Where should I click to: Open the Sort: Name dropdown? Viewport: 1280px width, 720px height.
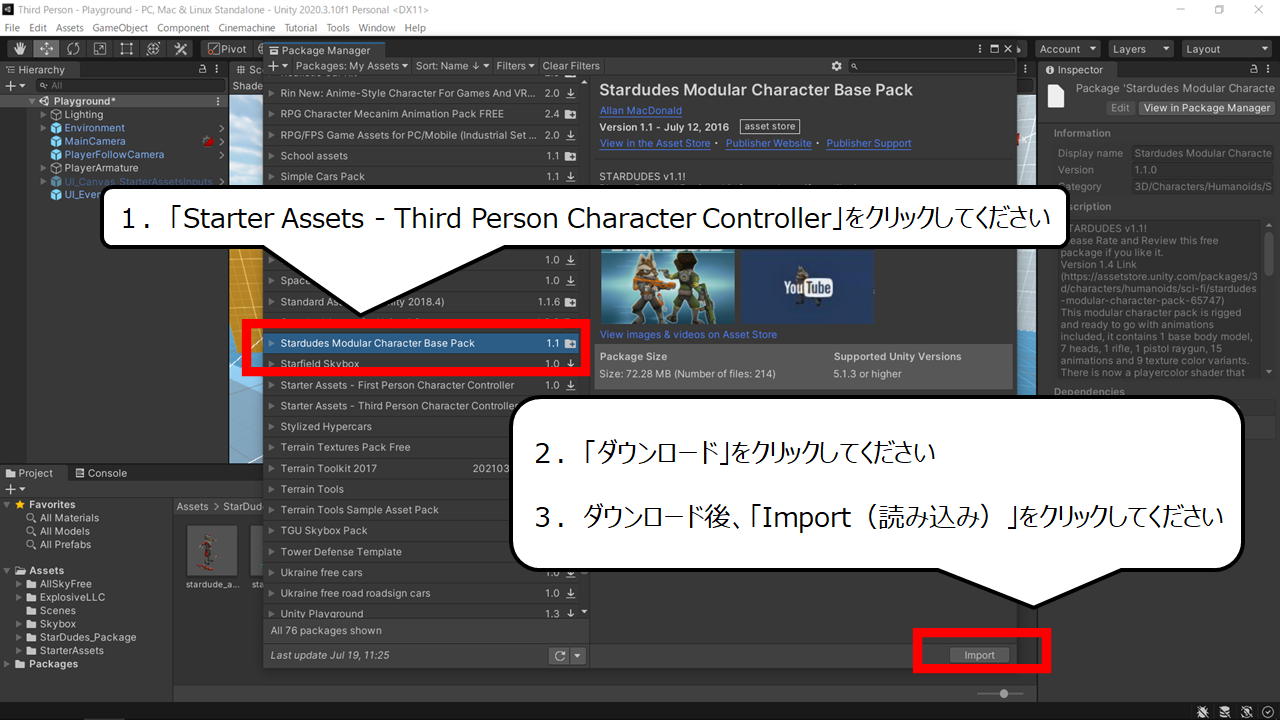pyautogui.click(x=453, y=66)
